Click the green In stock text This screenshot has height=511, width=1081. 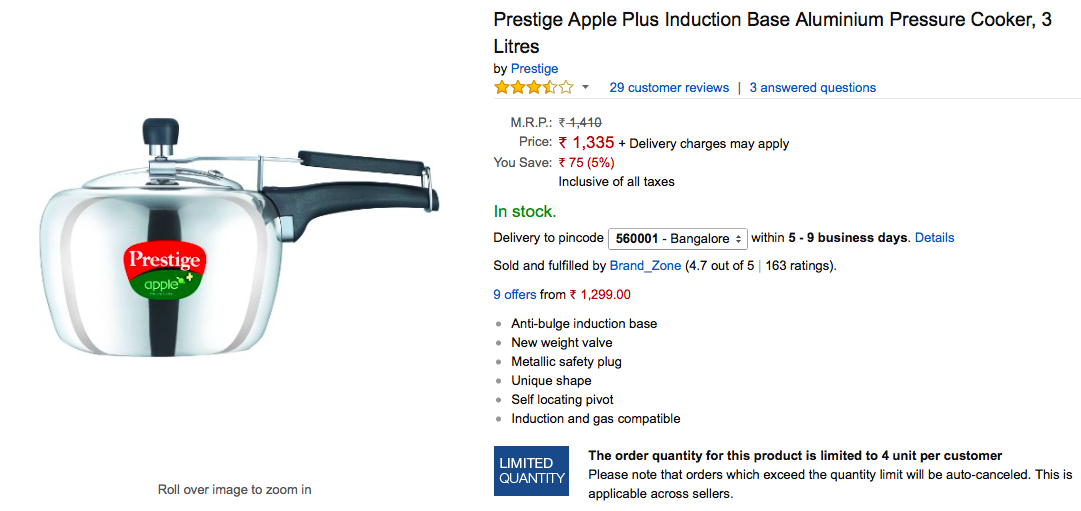[x=525, y=211]
